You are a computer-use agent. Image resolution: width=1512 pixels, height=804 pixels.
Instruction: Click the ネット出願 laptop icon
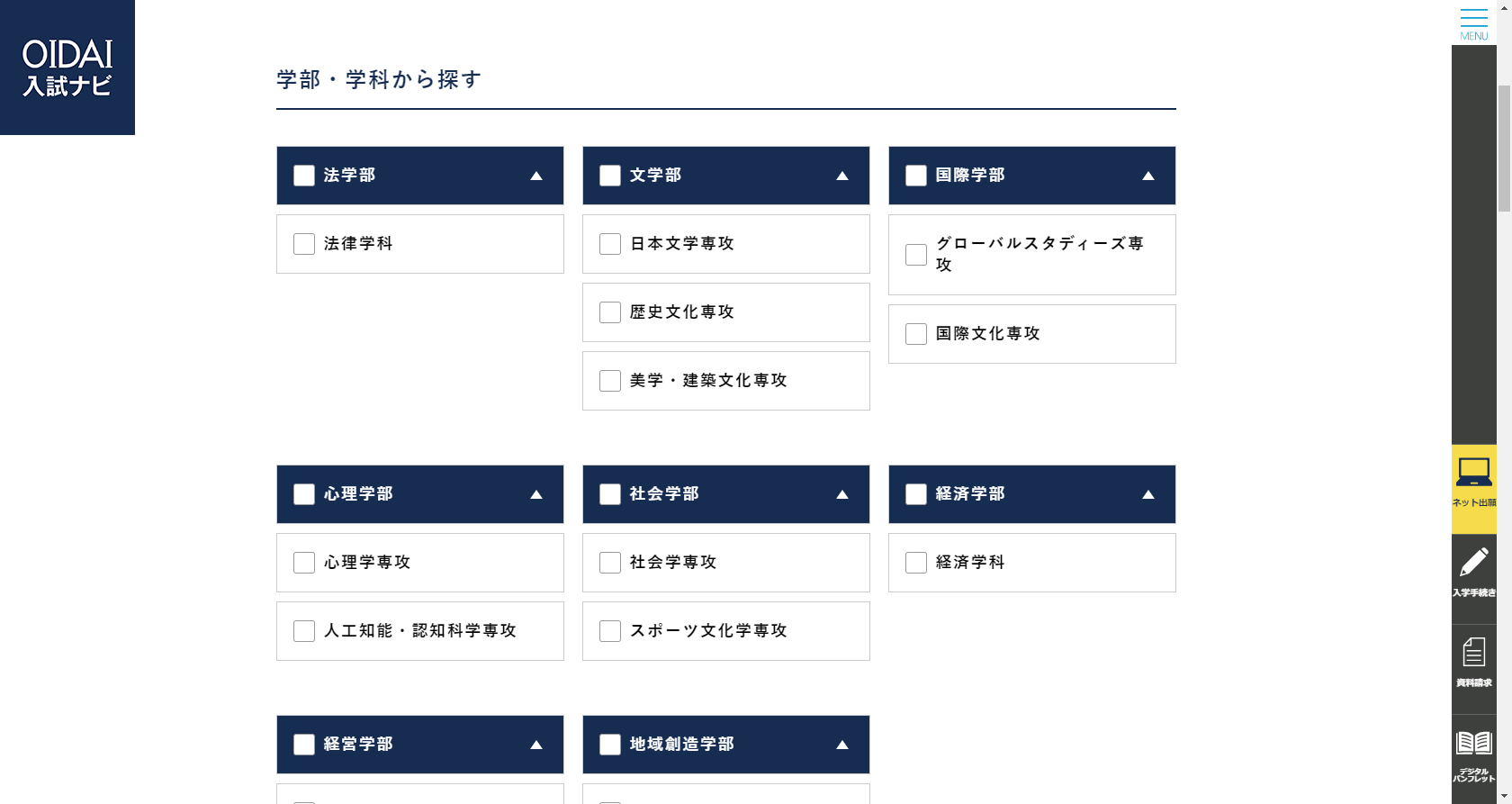tap(1473, 489)
